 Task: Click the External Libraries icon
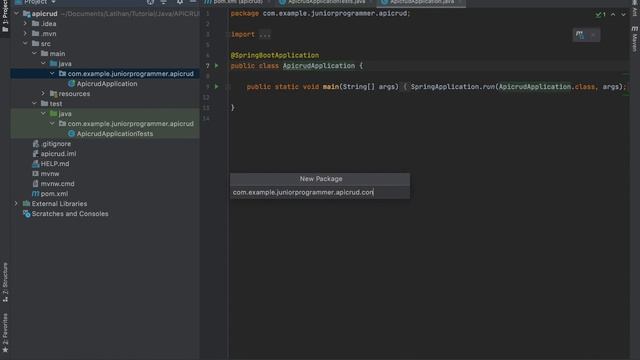point(27,203)
